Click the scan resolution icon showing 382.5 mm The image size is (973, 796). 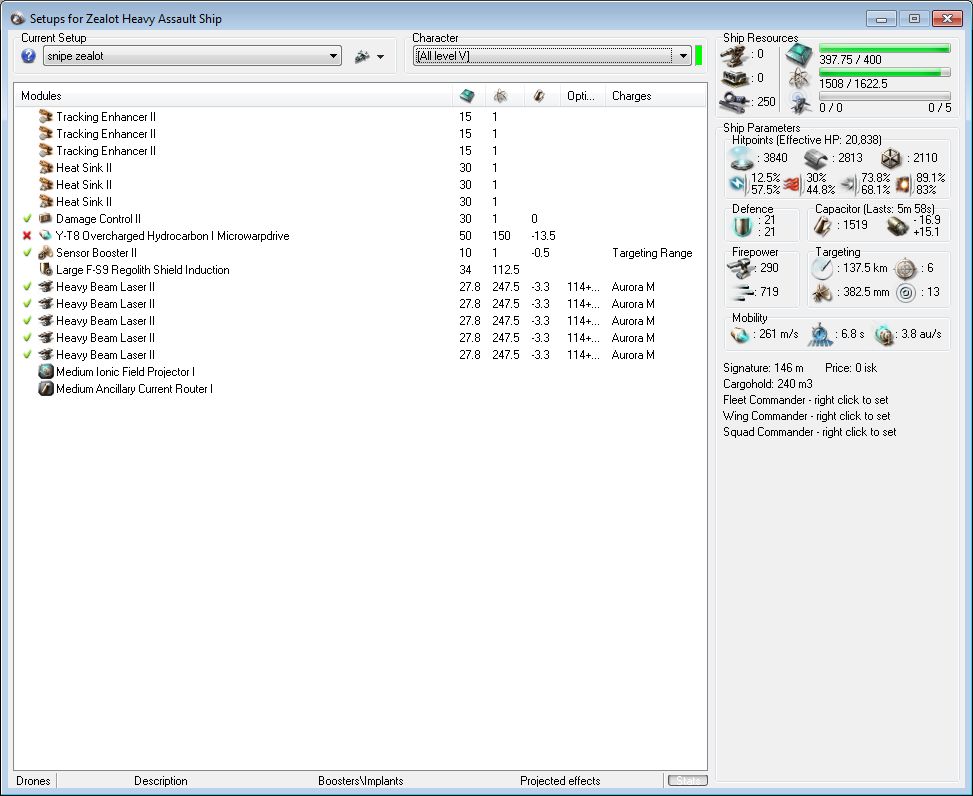coord(822,292)
